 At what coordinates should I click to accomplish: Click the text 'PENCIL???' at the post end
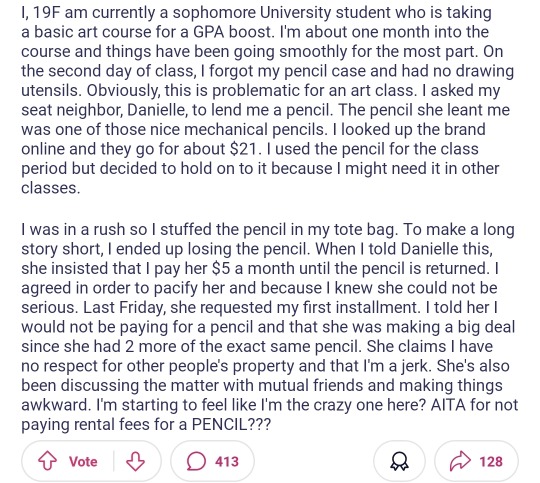click(231, 424)
